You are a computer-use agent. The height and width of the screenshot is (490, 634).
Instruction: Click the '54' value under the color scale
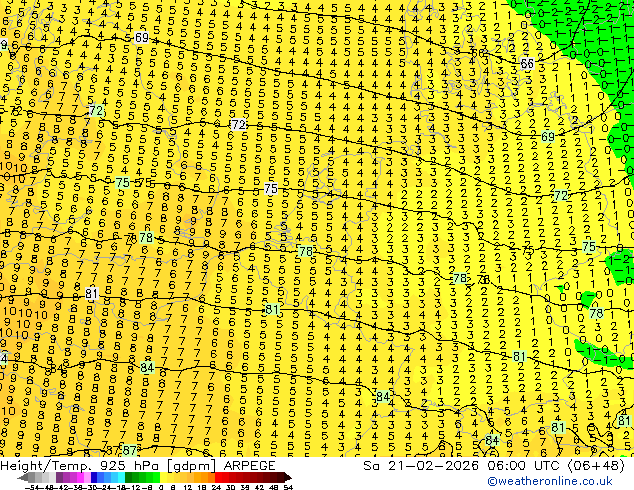pyautogui.click(x=287, y=487)
